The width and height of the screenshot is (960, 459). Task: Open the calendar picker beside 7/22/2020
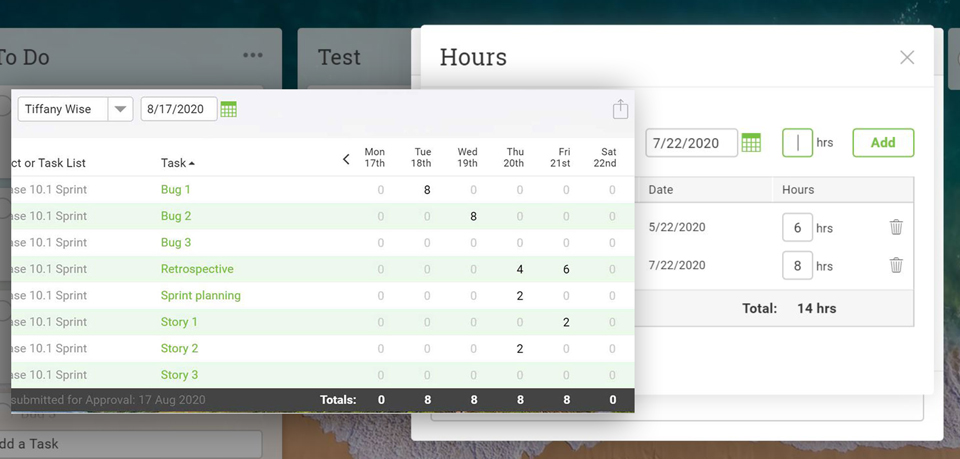751,143
